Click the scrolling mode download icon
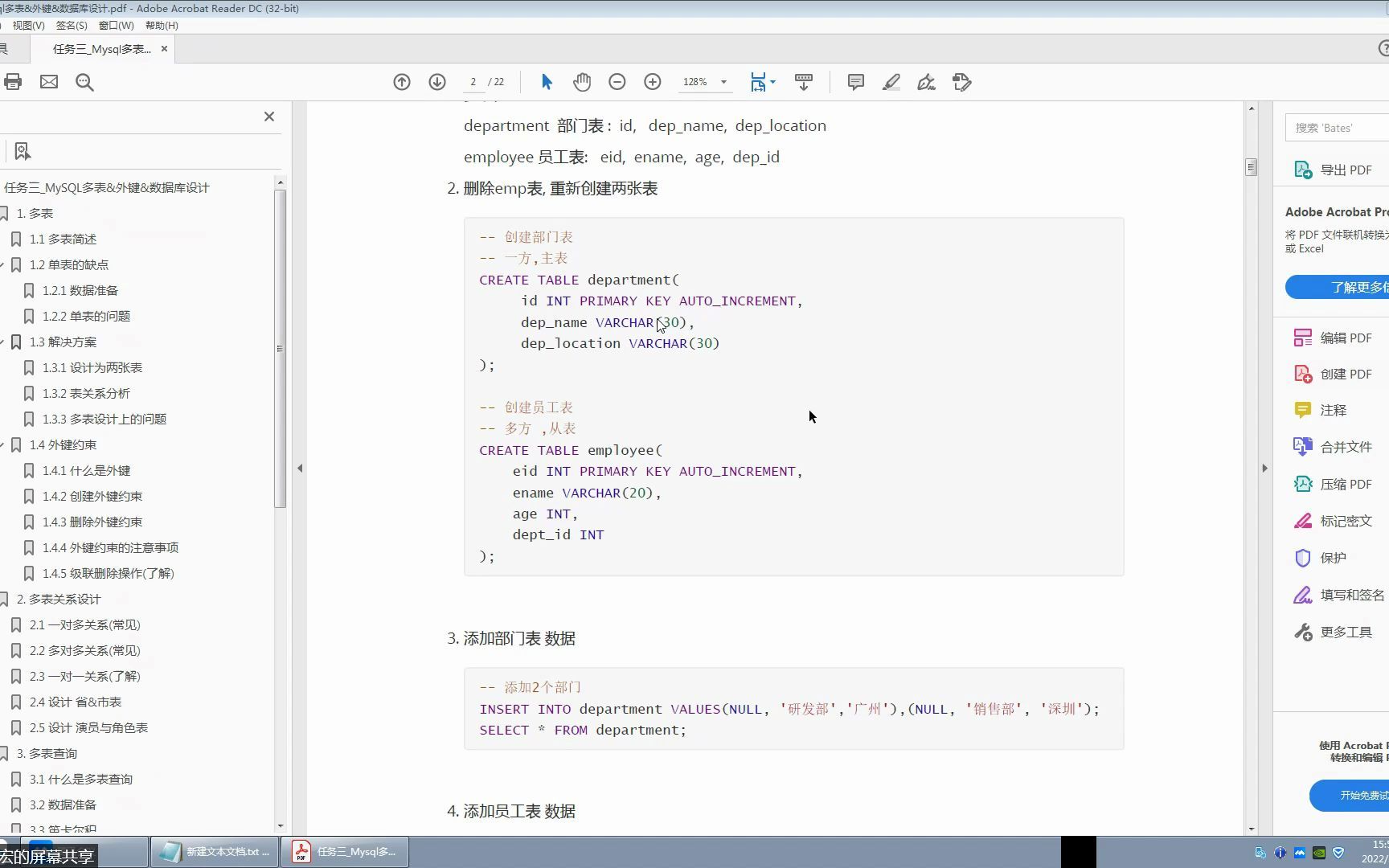The width and height of the screenshot is (1389, 868). tap(804, 82)
